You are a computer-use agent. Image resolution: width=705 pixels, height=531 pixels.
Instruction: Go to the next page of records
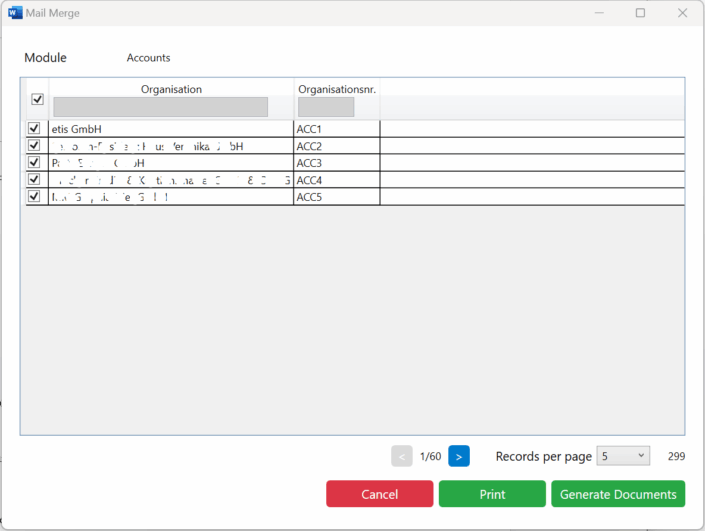(459, 456)
